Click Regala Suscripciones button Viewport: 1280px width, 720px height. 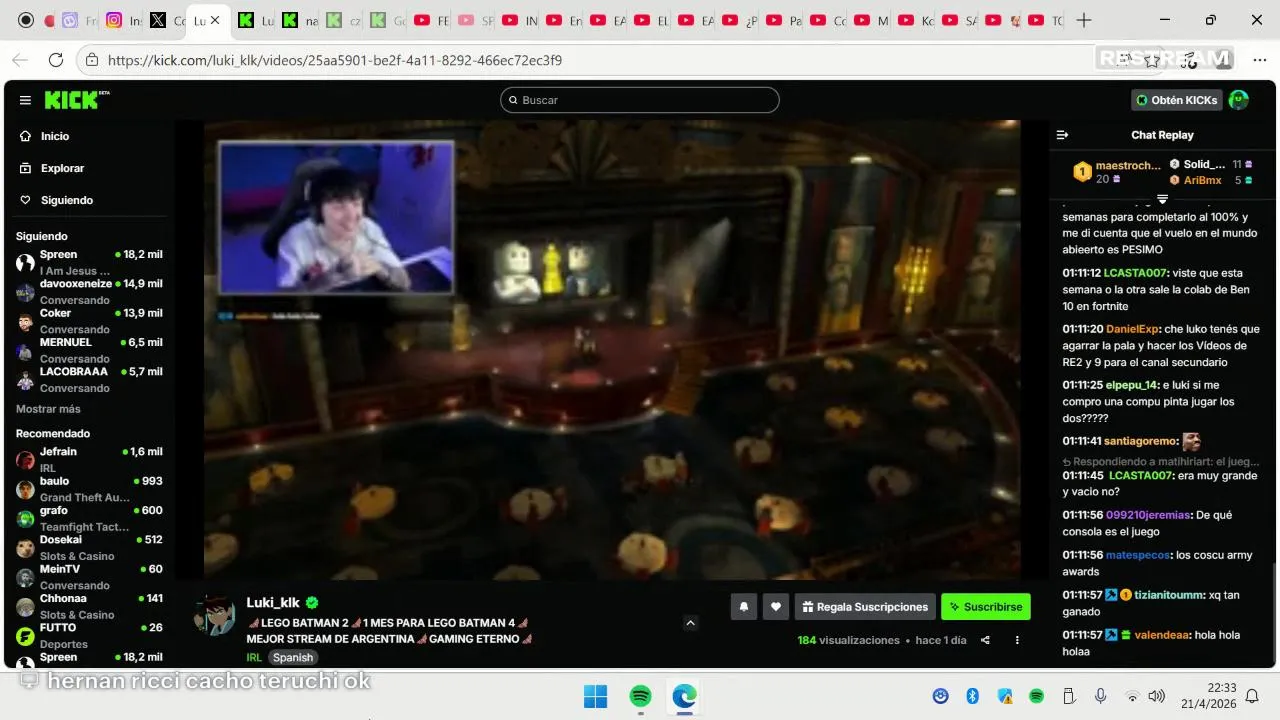864,606
